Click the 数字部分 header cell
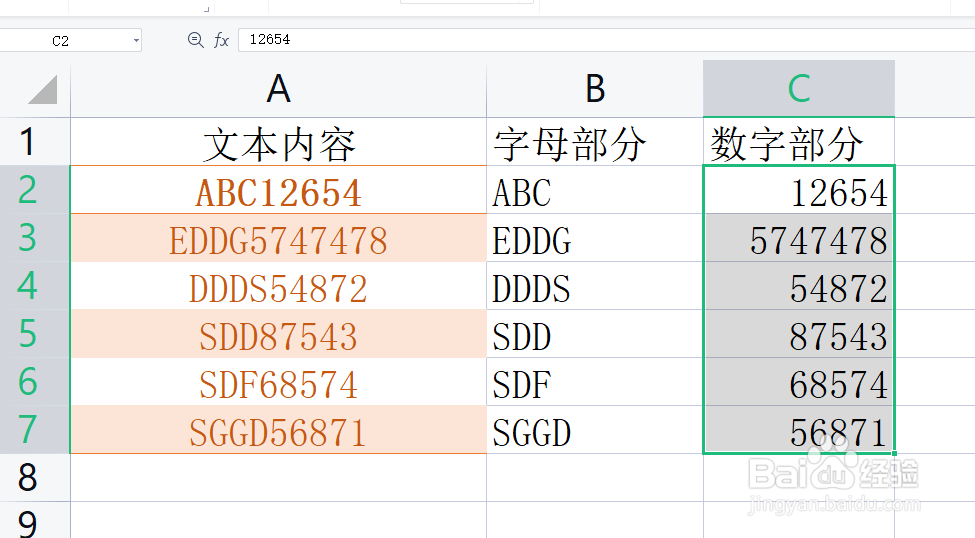The width and height of the screenshot is (975, 538). 799,142
